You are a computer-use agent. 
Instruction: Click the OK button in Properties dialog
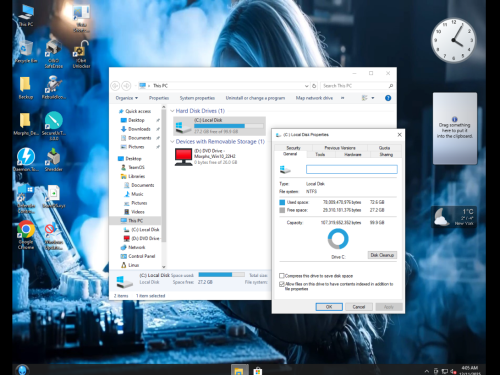coord(329,307)
